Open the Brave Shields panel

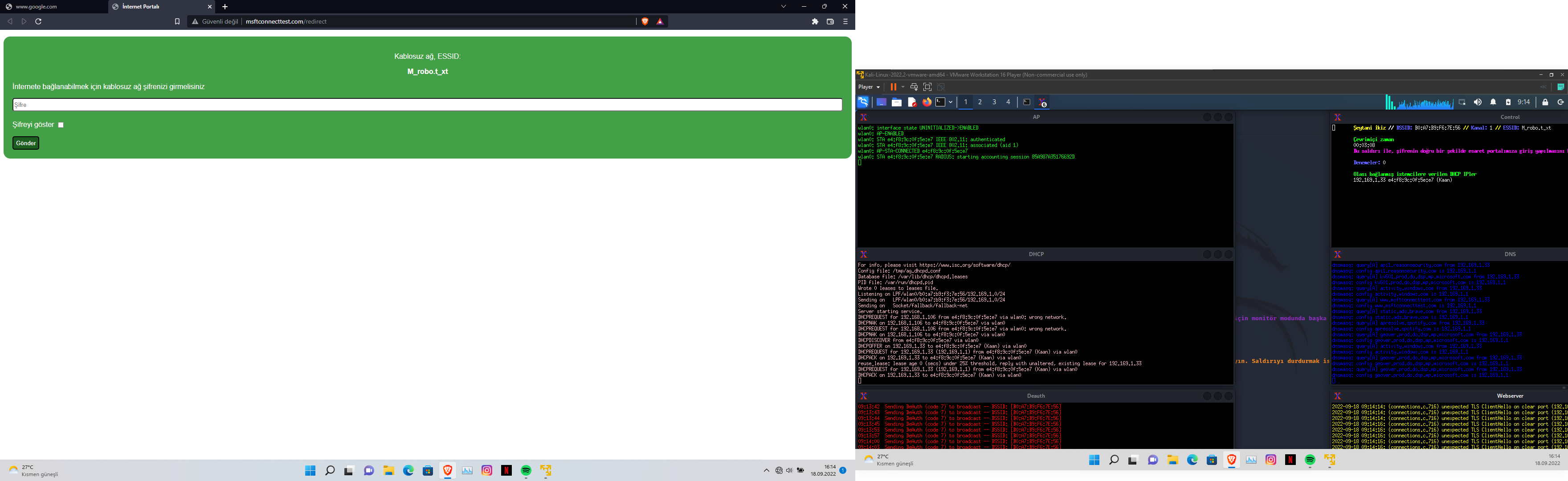(x=645, y=21)
